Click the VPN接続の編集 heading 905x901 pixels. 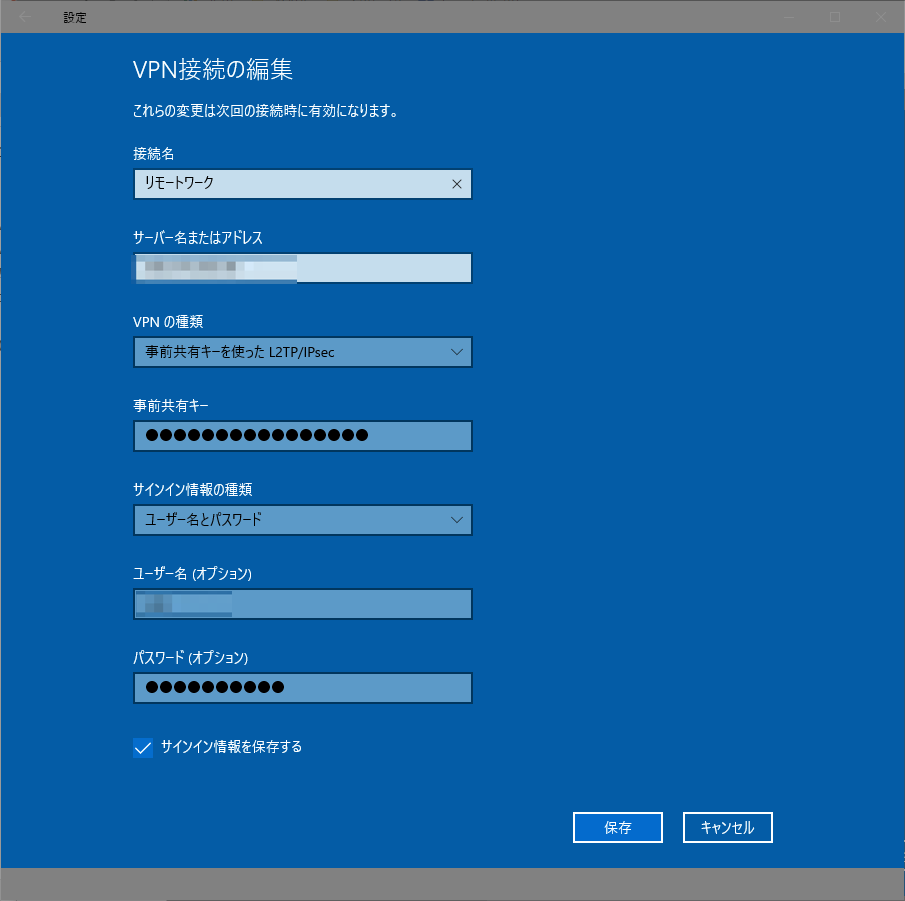212,69
